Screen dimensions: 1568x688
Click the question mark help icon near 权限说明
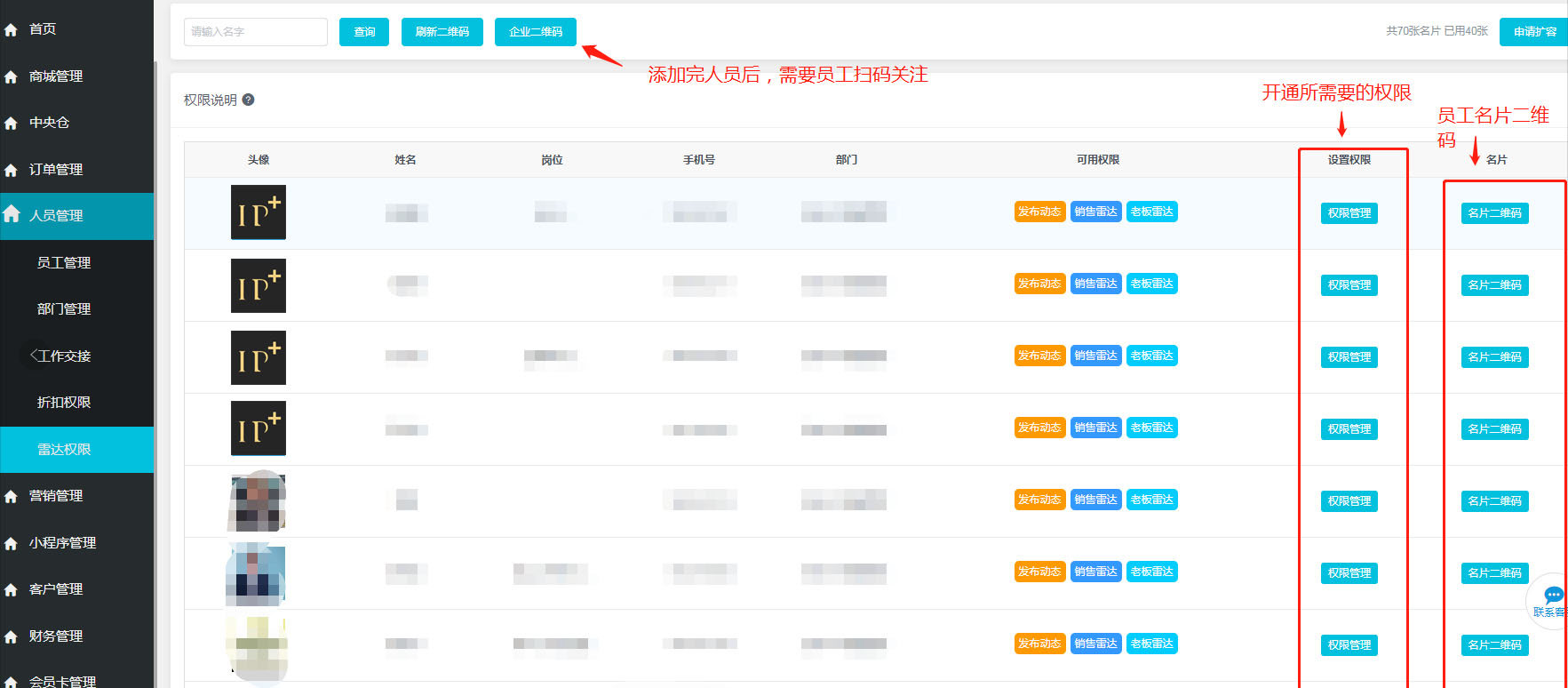[x=249, y=100]
